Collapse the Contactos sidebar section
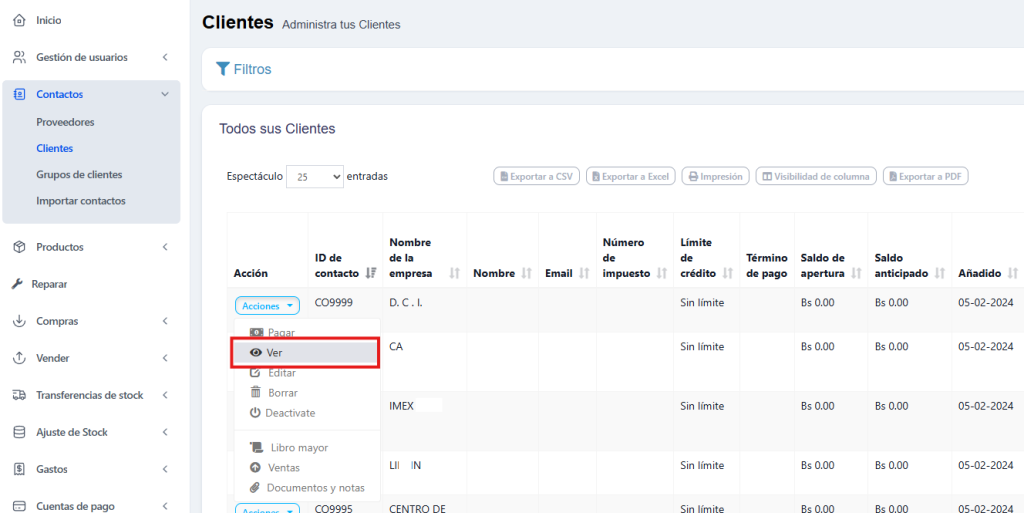 tap(164, 94)
